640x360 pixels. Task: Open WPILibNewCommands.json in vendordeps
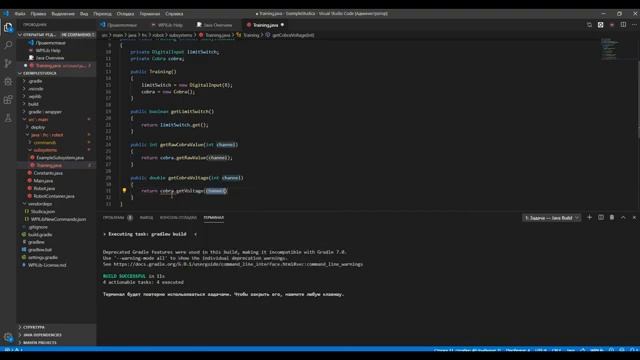tap(58, 219)
